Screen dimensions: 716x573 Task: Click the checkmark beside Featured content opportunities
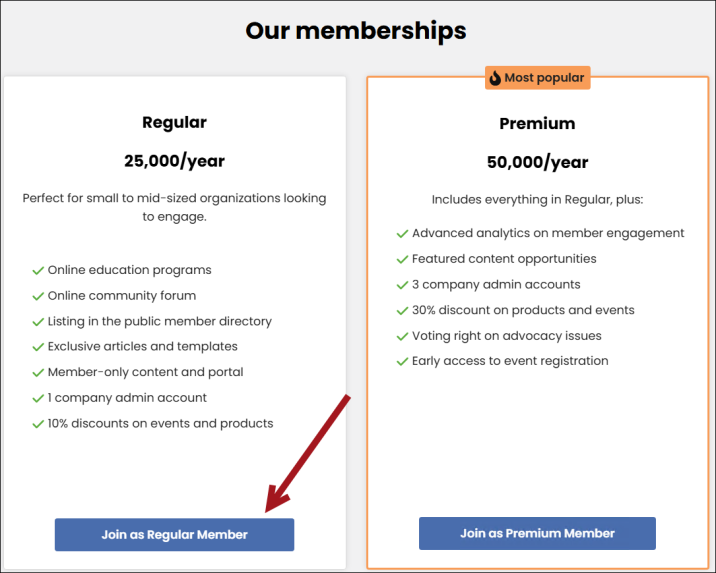[x=402, y=259]
